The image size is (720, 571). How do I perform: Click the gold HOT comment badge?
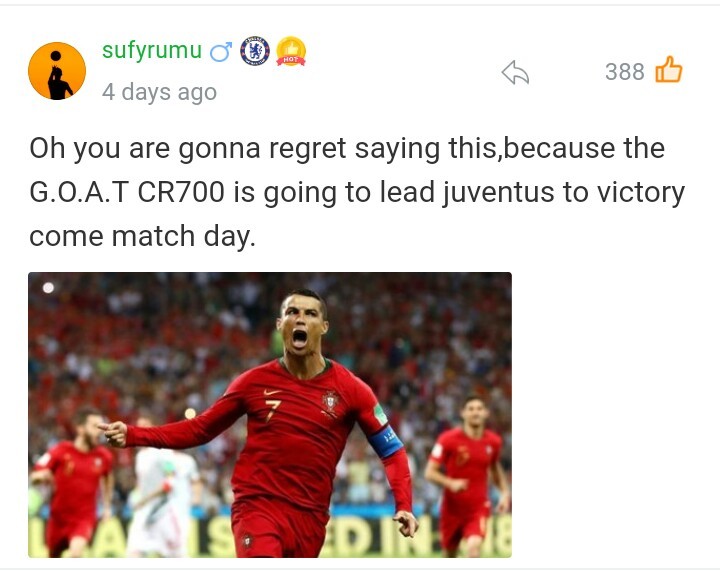pyautogui.click(x=291, y=51)
